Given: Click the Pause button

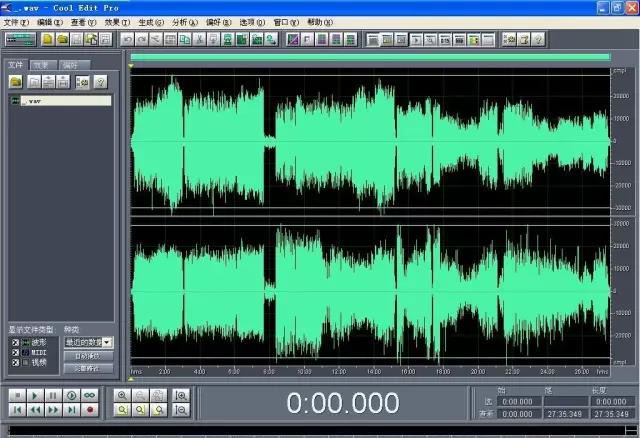Looking at the screenshot, I should (x=53, y=395).
